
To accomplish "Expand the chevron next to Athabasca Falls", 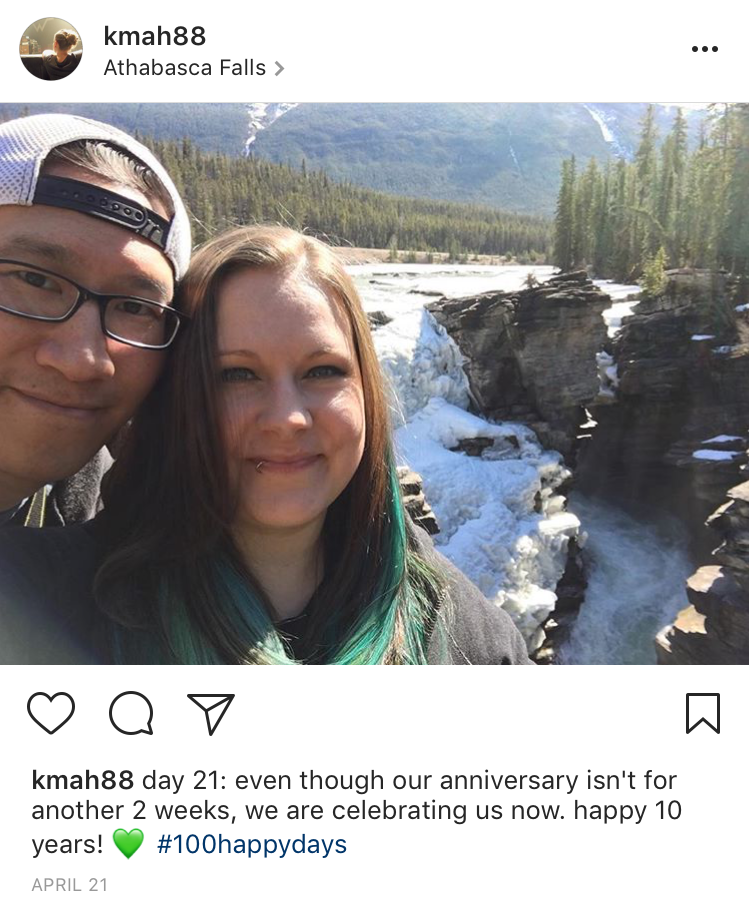I will [x=279, y=69].
